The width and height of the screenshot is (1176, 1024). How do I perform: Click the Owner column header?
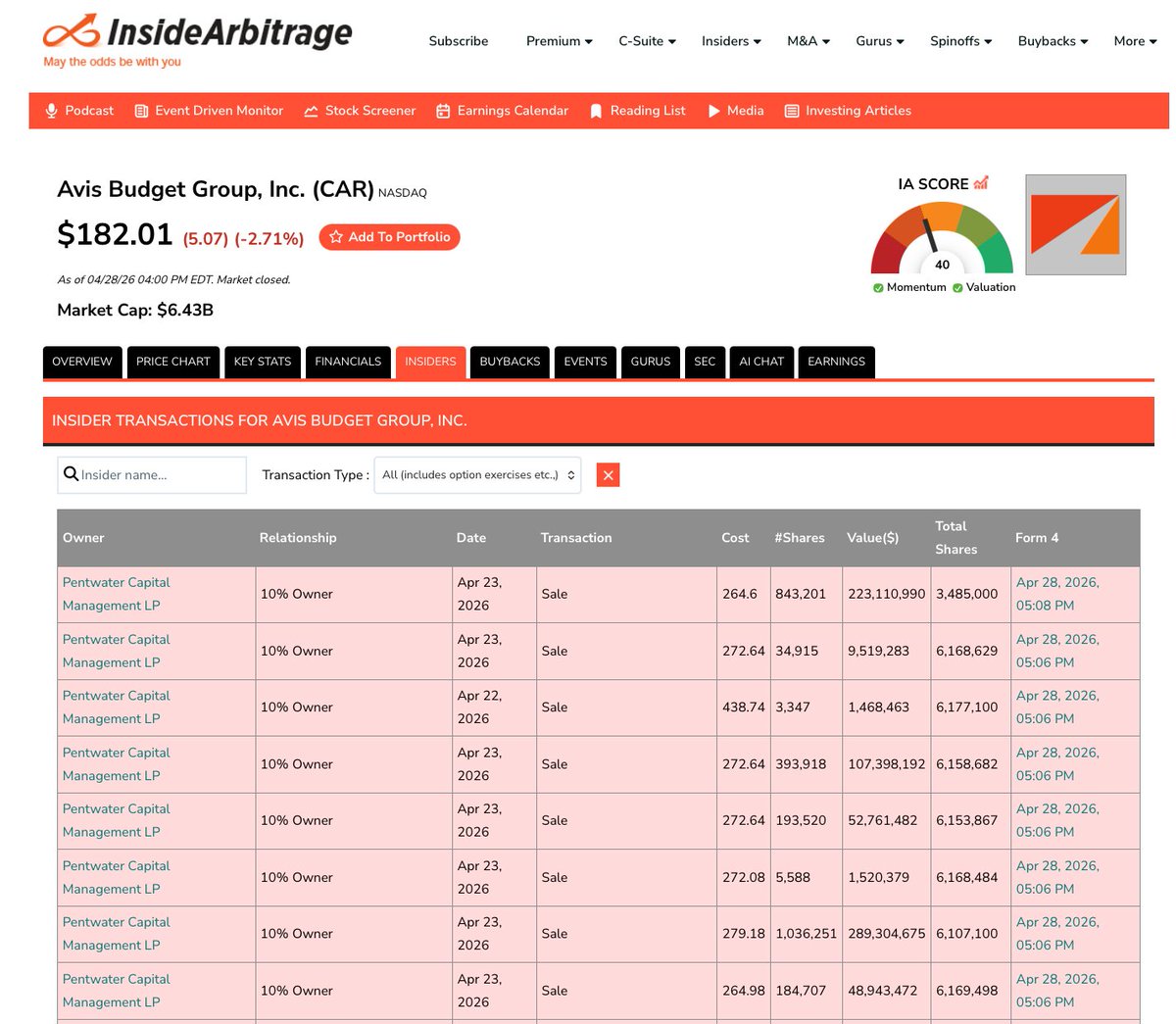[x=83, y=538]
